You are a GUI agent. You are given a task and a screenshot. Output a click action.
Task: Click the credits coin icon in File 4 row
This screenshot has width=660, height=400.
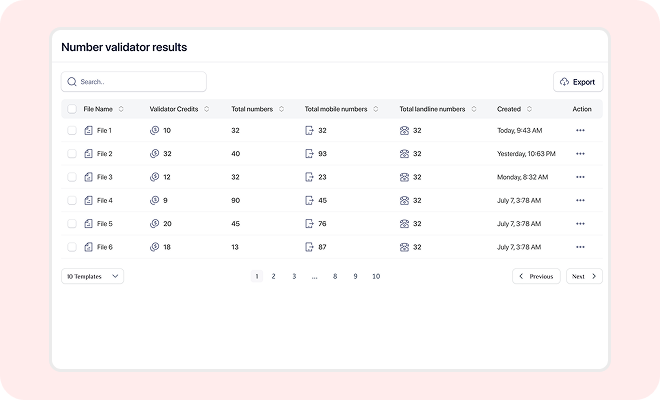(x=154, y=200)
